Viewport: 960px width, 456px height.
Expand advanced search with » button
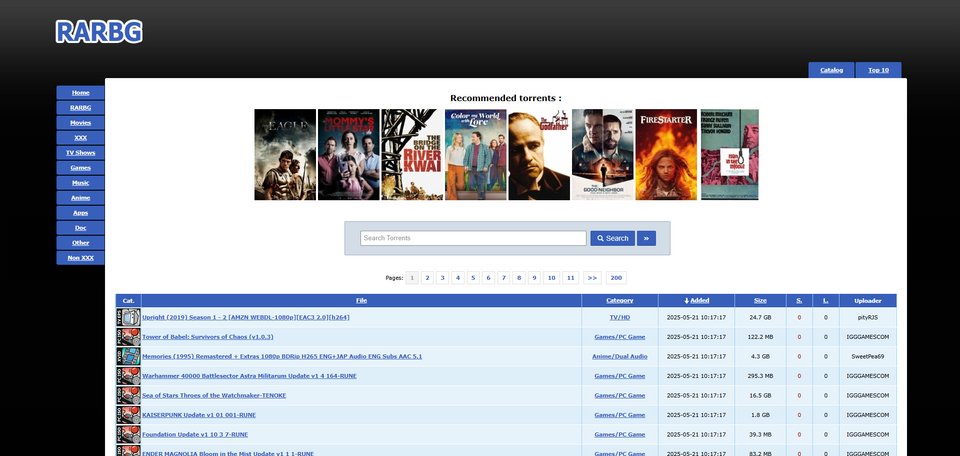(x=646, y=238)
